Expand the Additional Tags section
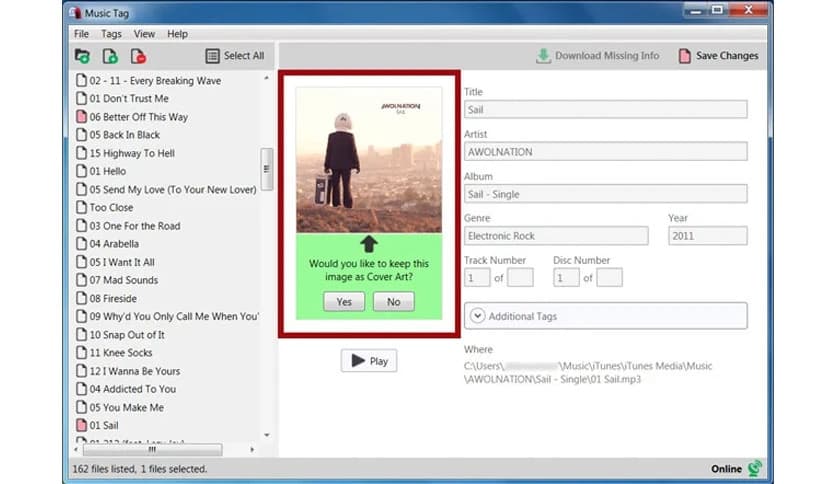The width and height of the screenshot is (836, 484). point(477,316)
